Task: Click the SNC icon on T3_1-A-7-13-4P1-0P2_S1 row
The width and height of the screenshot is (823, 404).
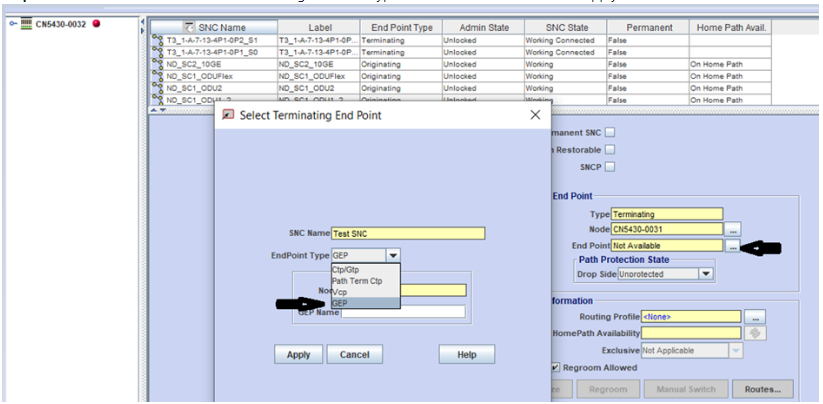Action: tap(157, 40)
